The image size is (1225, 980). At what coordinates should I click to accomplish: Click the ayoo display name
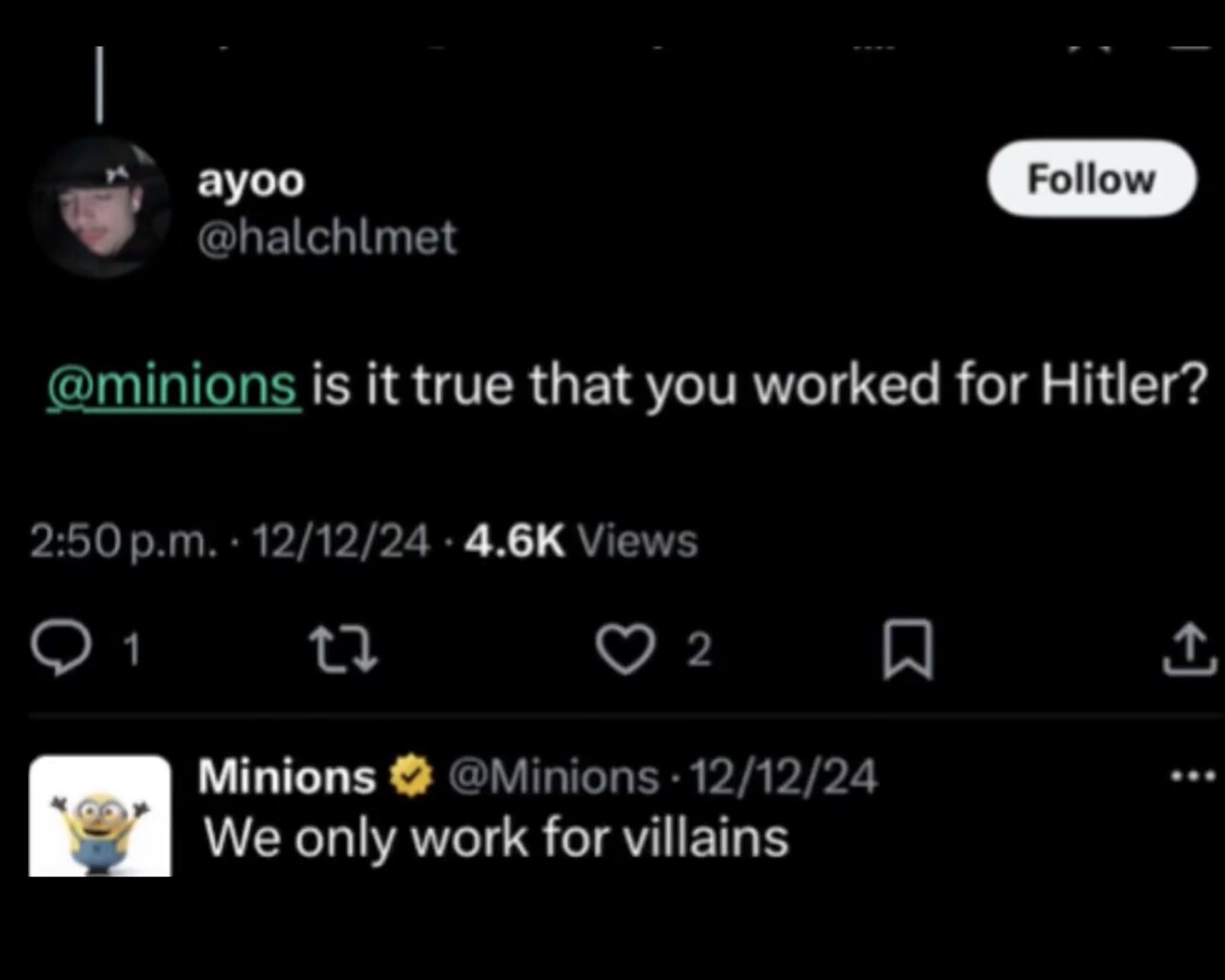click(251, 181)
